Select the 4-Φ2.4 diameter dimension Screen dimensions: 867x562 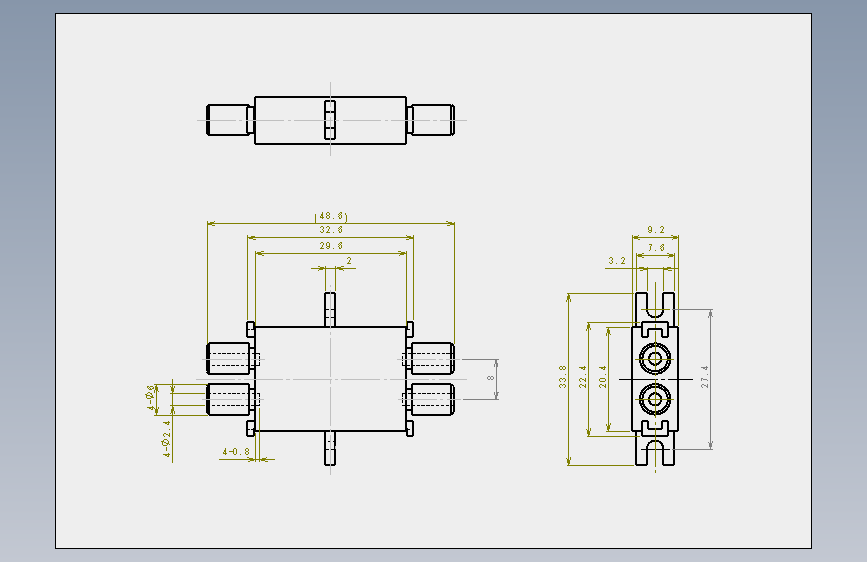[x=166, y=439]
